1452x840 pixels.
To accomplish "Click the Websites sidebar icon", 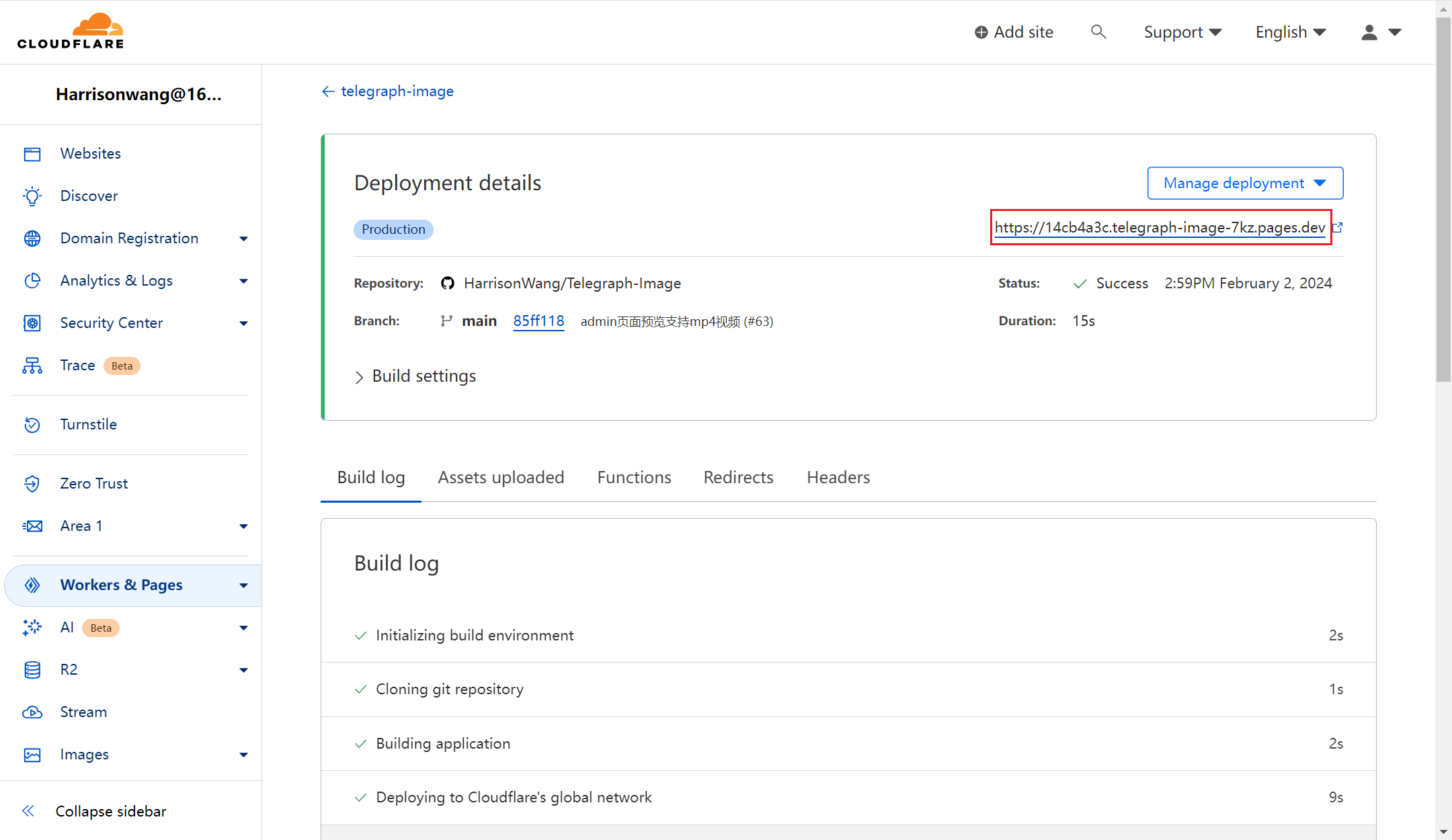I will [32, 154].
